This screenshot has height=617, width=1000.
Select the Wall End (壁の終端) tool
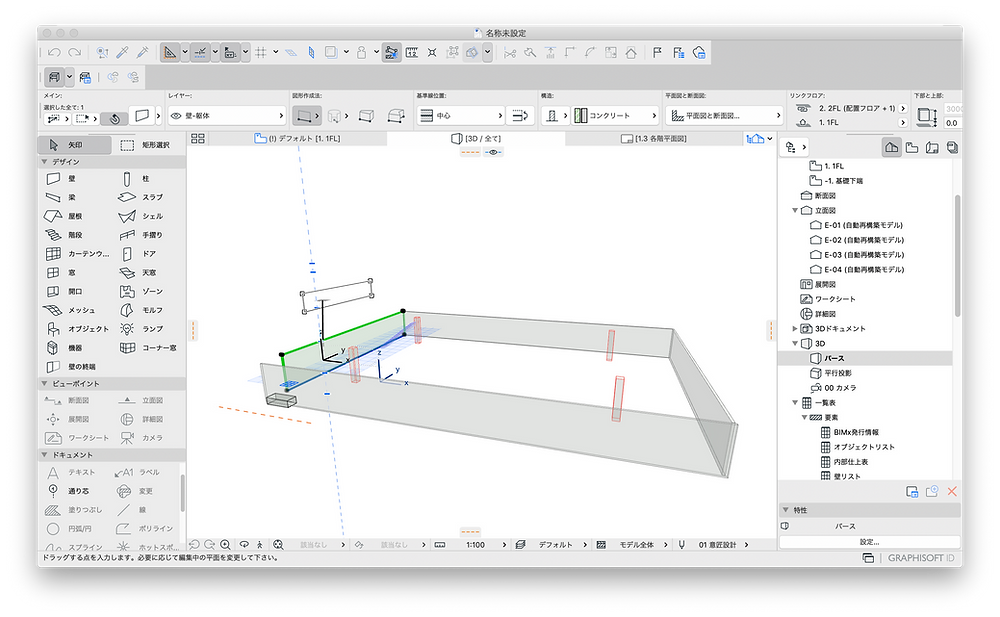[x=70, y=367]
